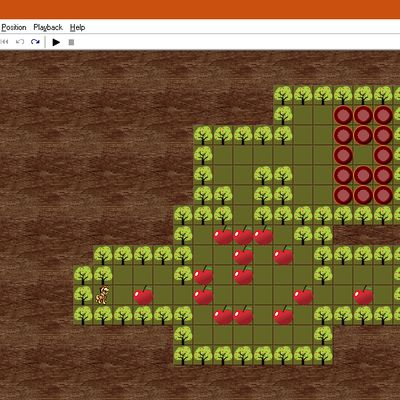Viewport: 400px width, 400px height.
Task: Click the goal circle right of the empty center tile
Action: coord(383,155)
